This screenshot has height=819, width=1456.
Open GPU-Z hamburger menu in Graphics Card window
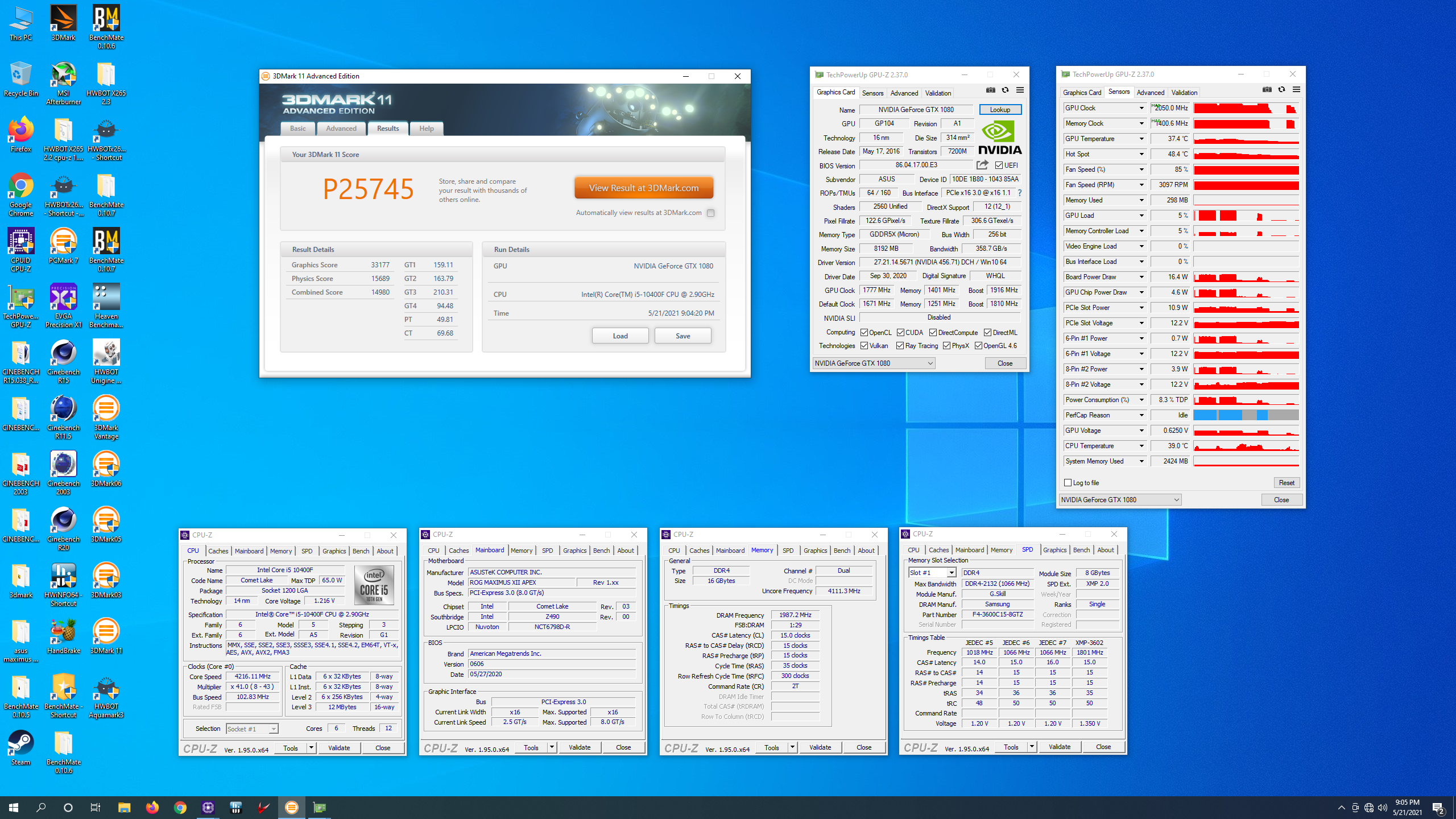tap(1020, 90)
